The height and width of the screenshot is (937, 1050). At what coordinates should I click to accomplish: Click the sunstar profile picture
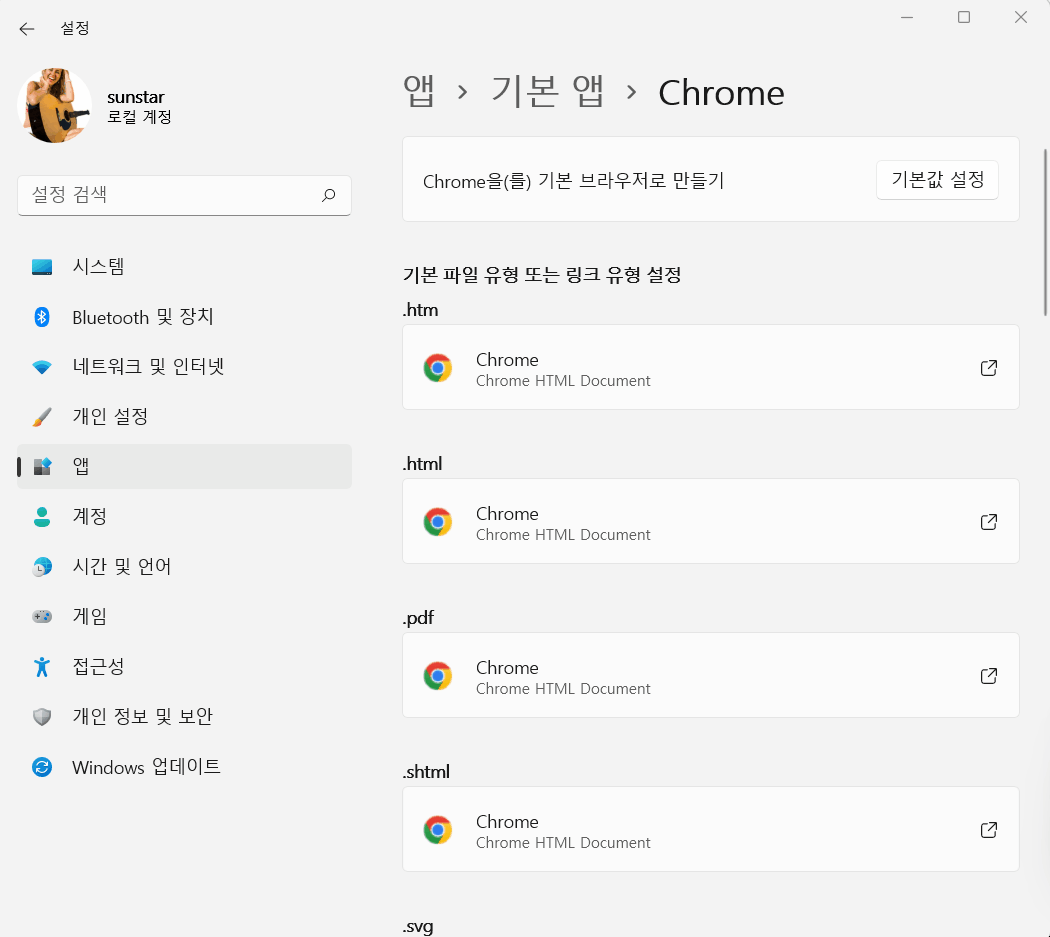55,105
